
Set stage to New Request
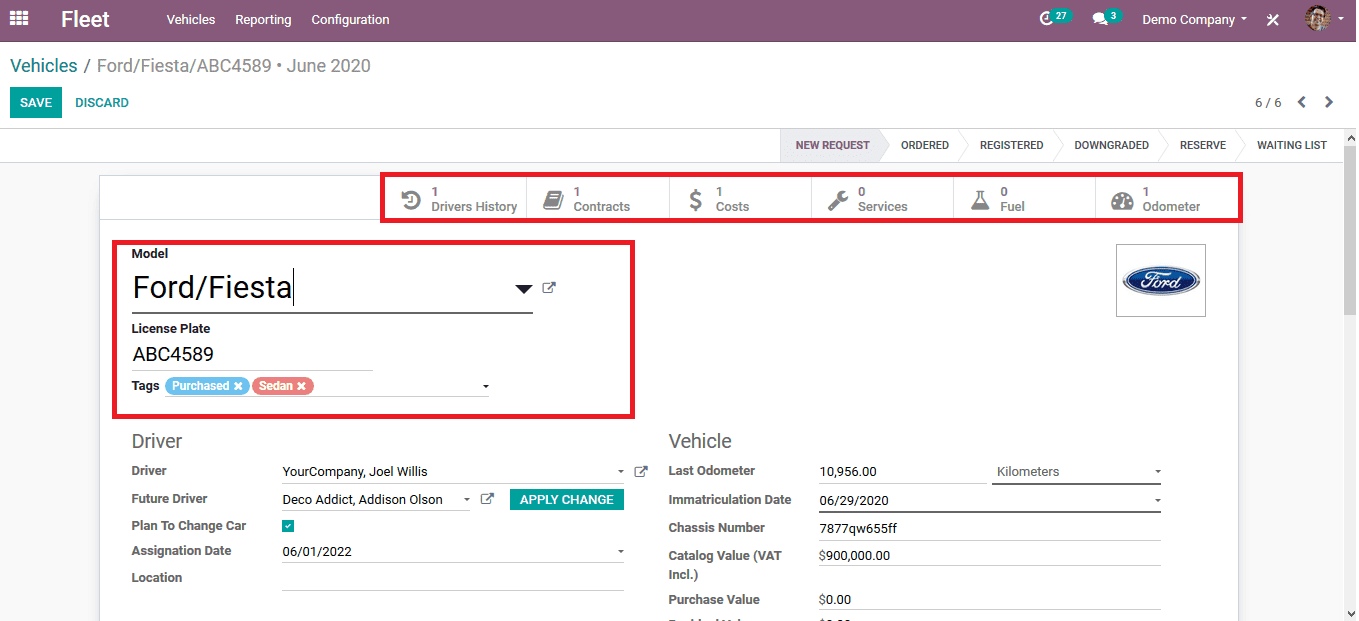click(832, 145)
